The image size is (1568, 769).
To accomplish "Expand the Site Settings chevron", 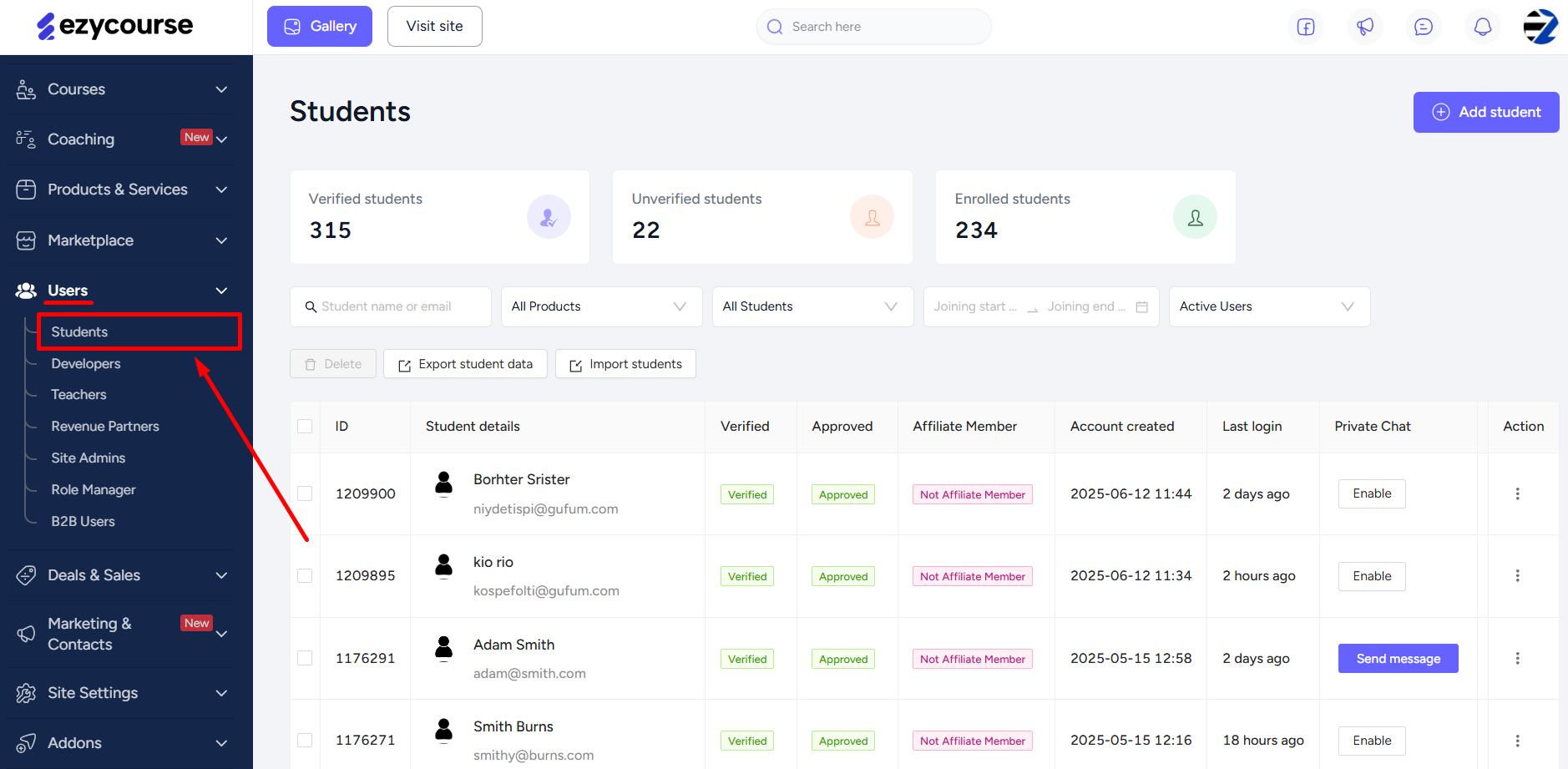I will (221, 693).
